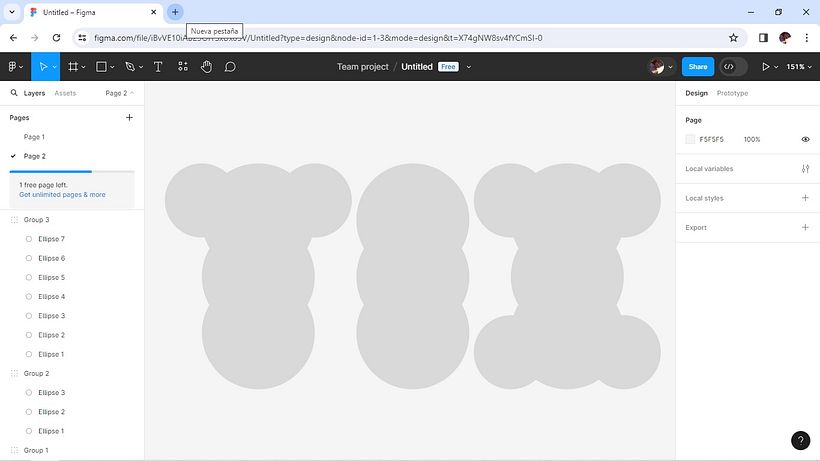The height and width of the screenshot is (461, 820).
Task: Toggle Dev Mode switch
Action: 733,66
